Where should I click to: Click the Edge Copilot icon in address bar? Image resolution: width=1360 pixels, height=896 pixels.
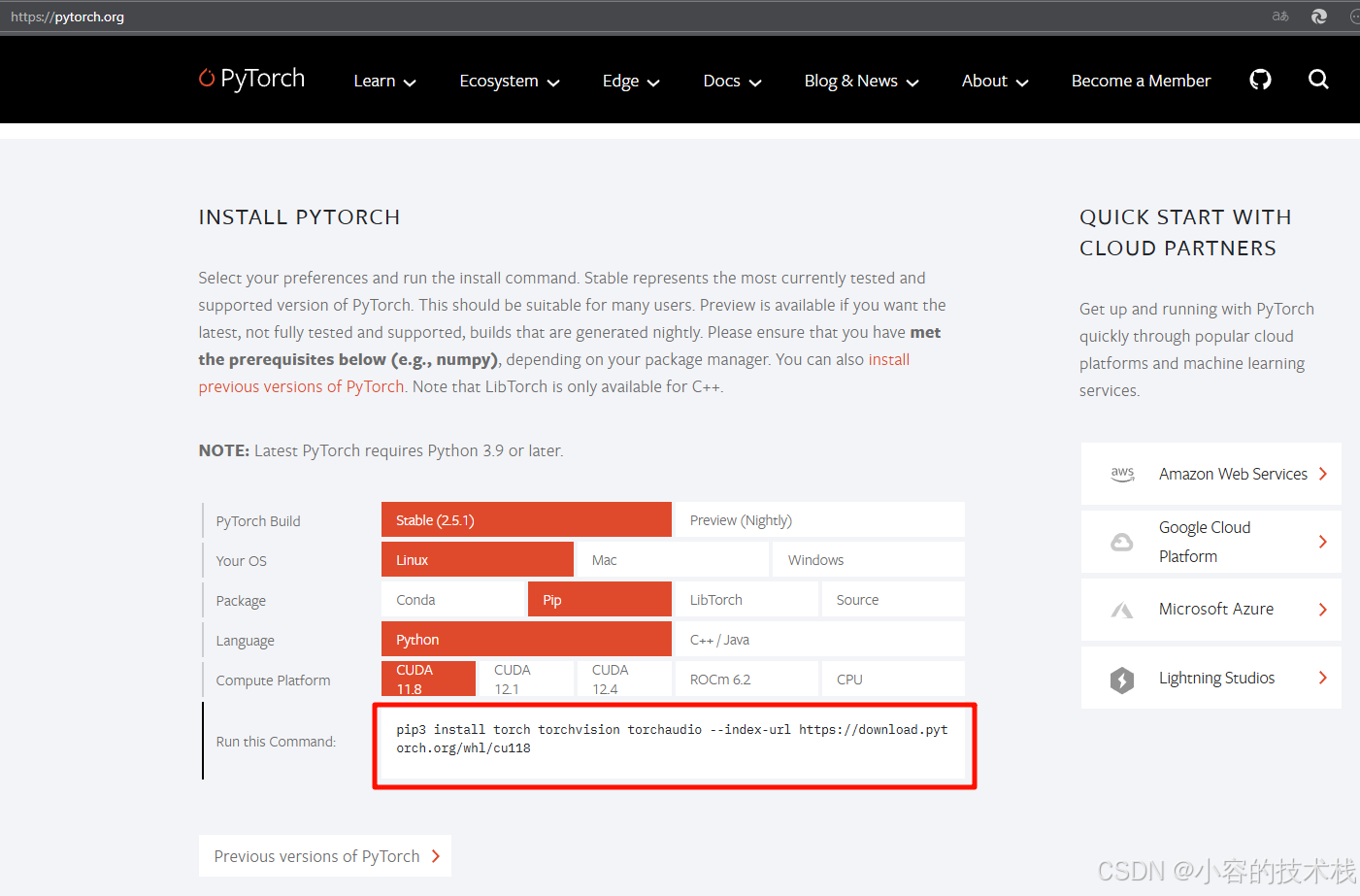(1318, 17)
